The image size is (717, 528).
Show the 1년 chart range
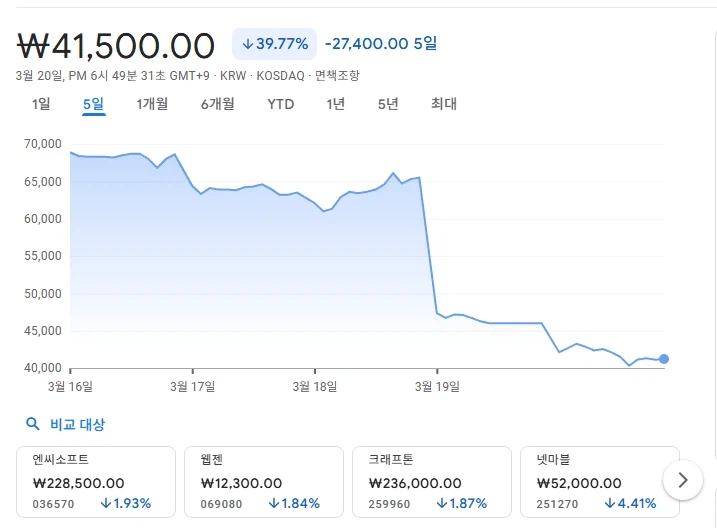pyautogui.click(x=336, y=104)
